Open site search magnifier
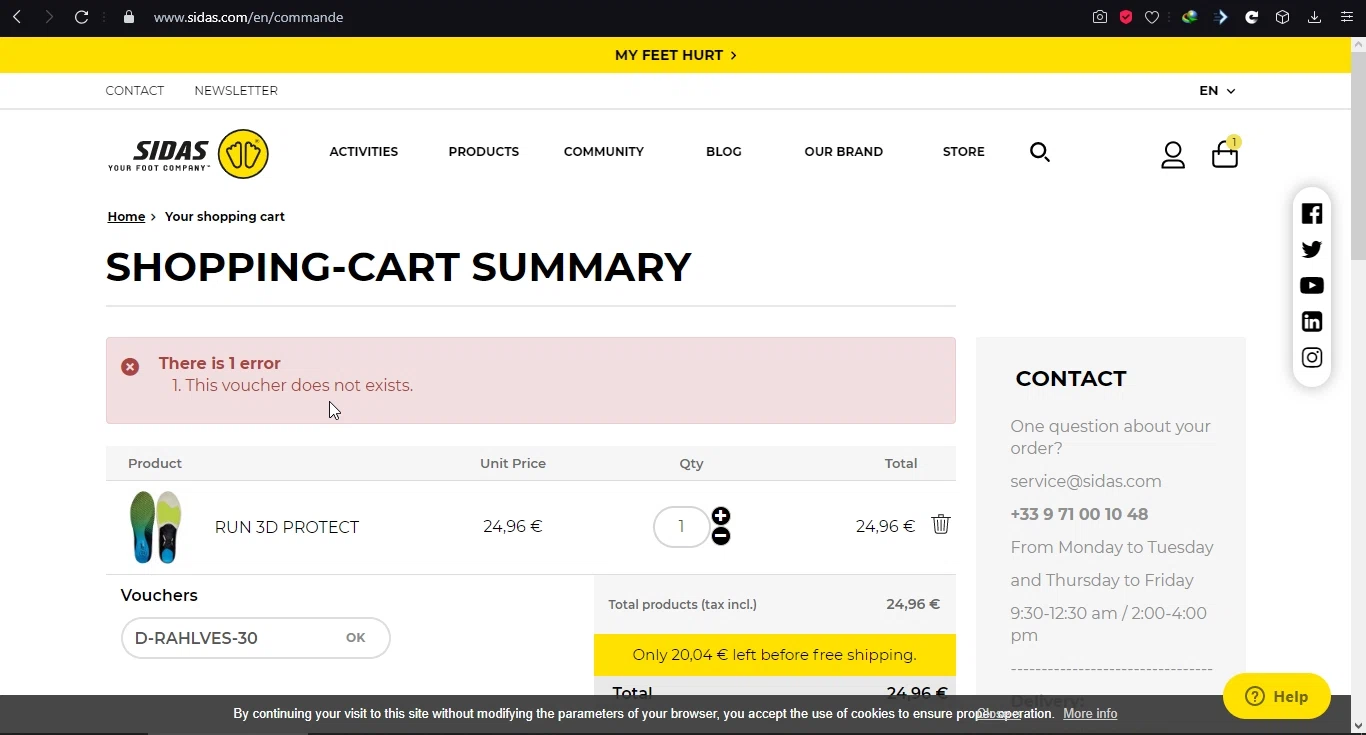Viewport: 1366px width, 735px height. (1040, 152)
